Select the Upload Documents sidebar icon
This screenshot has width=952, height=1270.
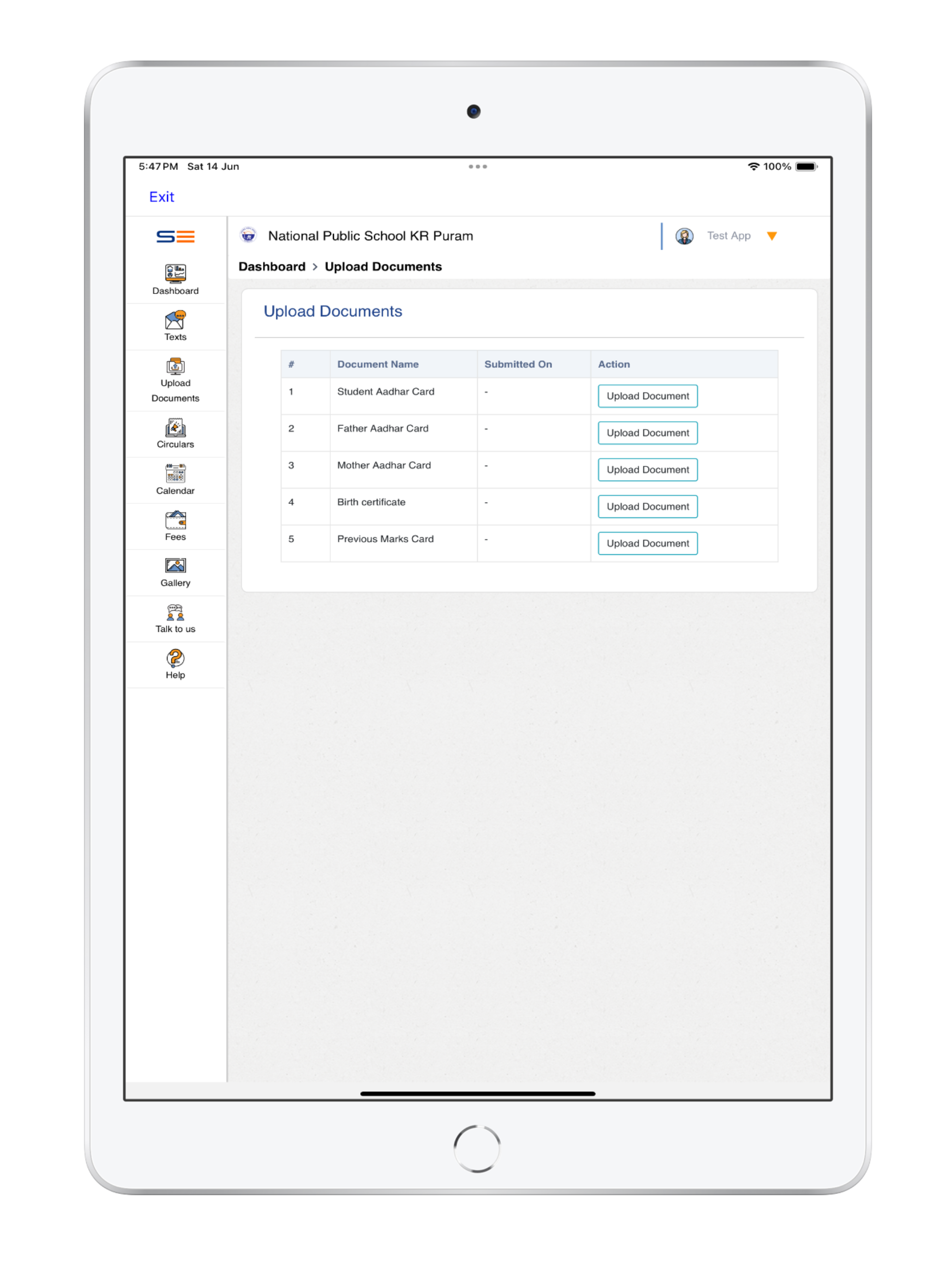coord(176,366)
